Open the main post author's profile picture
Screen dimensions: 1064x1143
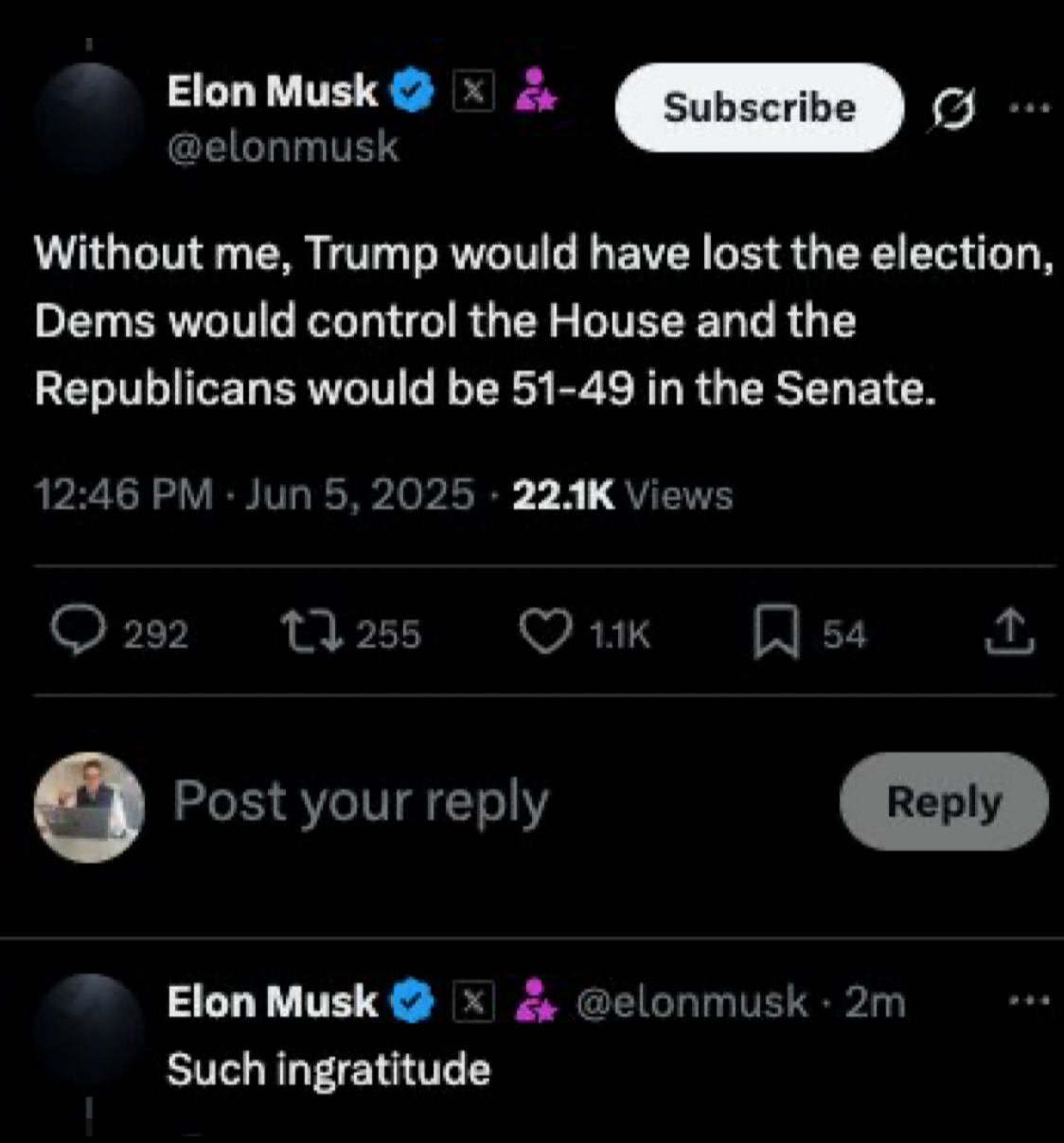click(x=89, y=118)
